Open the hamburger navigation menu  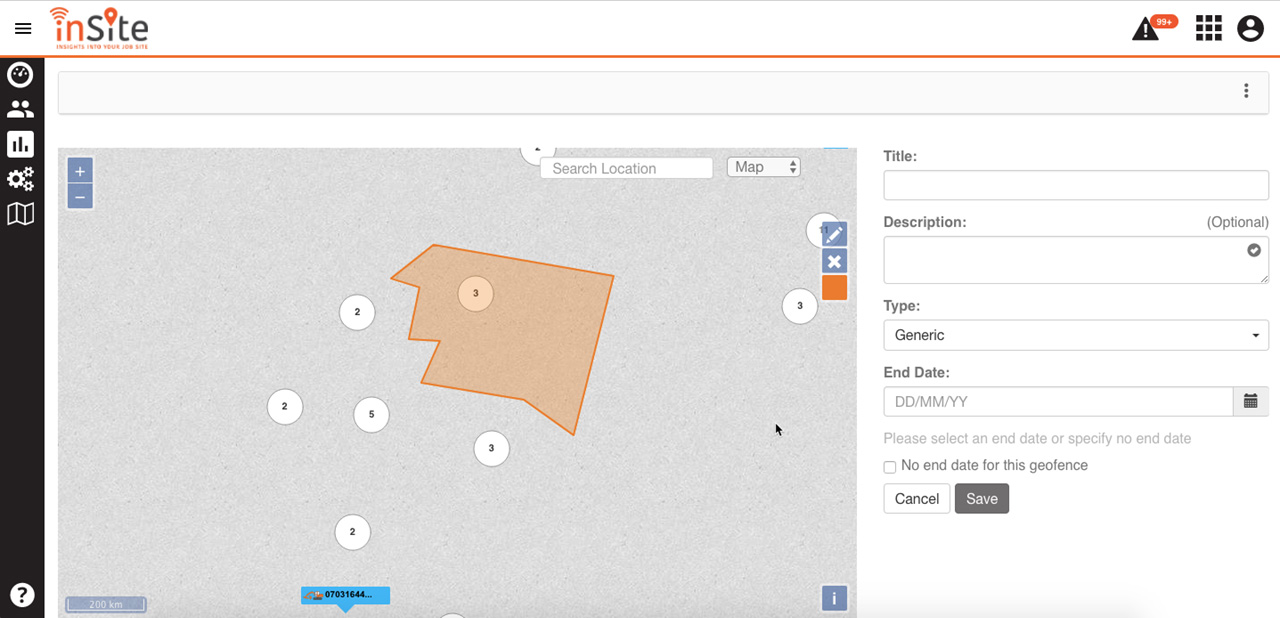coord(23,29)
